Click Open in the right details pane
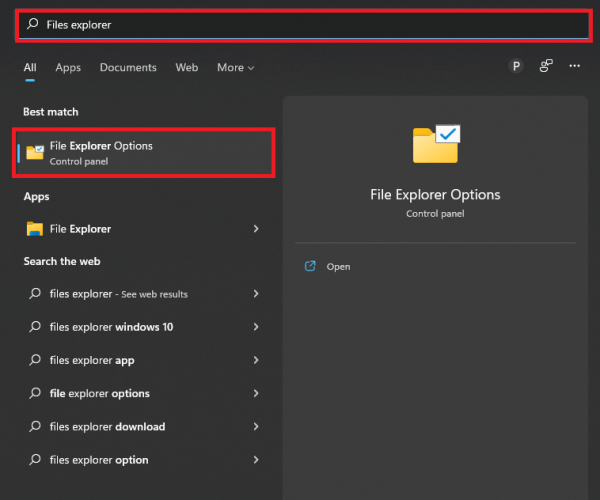Viewport: 600px width, 500px height. coord(338,267)
